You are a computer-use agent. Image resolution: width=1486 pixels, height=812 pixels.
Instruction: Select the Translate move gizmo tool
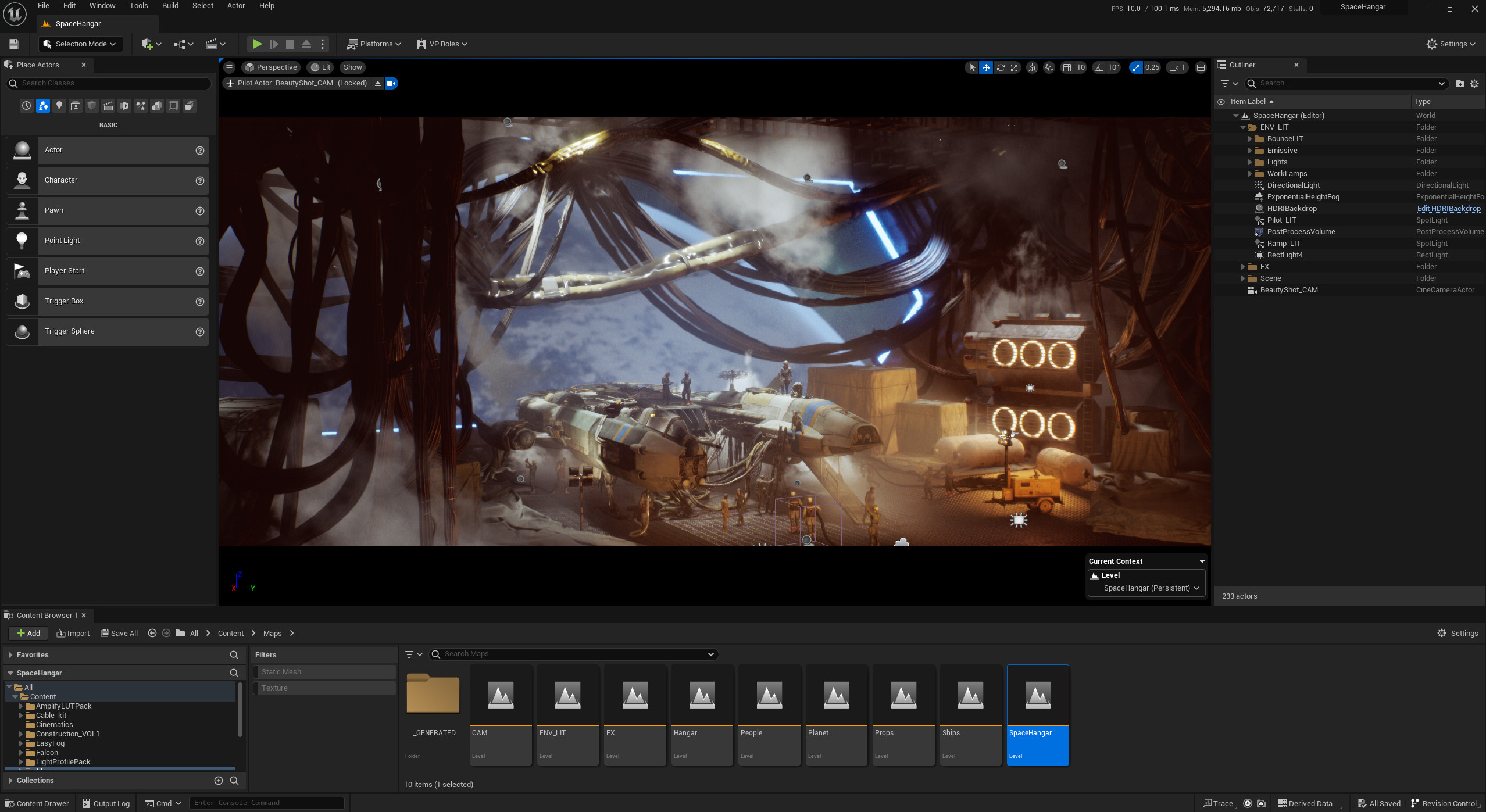[986, 67]
